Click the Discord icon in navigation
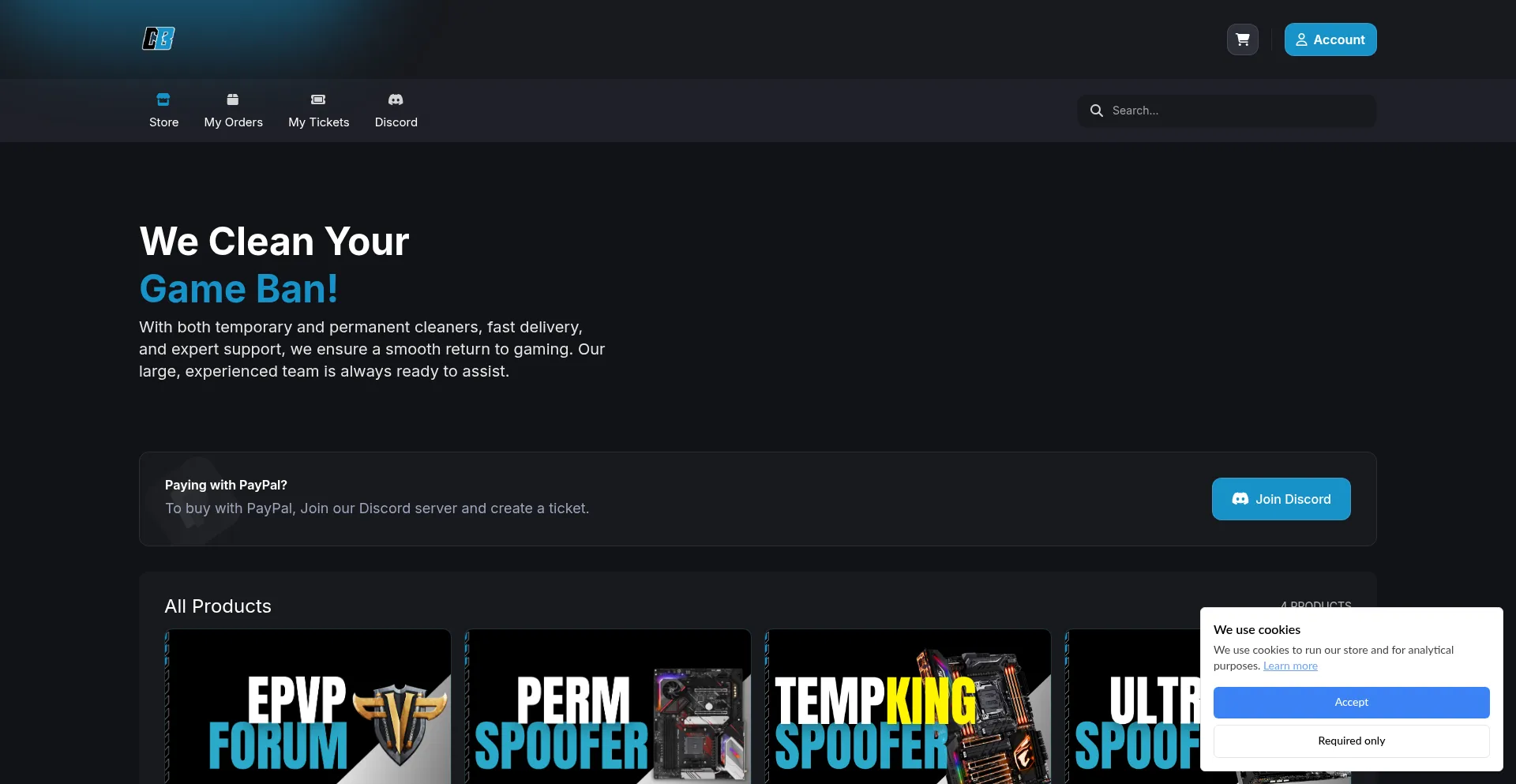Image resolution: width=1516 pixels, height=784 pixels. pos(396,99)
